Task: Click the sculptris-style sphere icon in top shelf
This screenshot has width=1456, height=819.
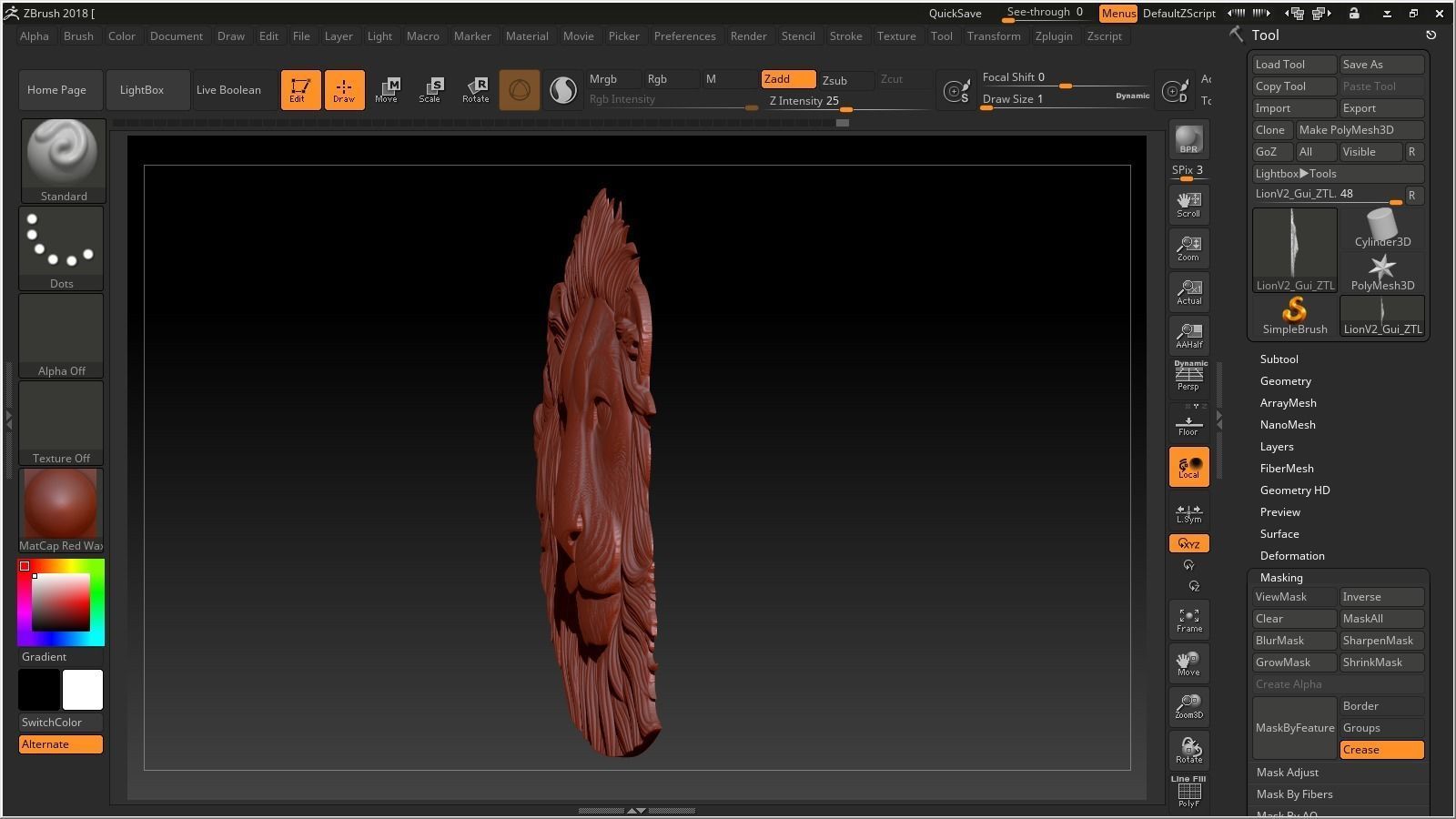Action: (x=563, y=90)
